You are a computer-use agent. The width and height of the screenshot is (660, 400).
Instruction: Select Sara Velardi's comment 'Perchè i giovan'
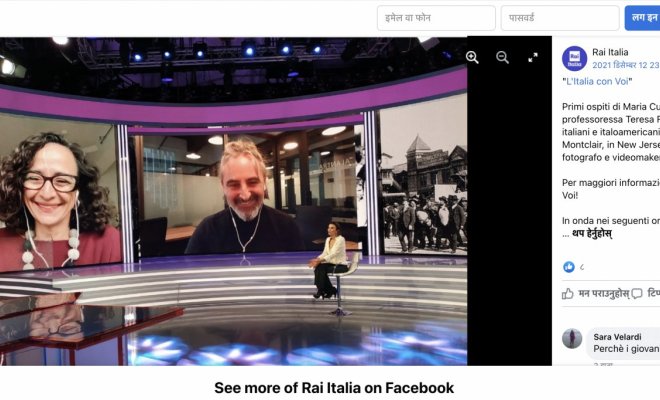click(626, 349)
